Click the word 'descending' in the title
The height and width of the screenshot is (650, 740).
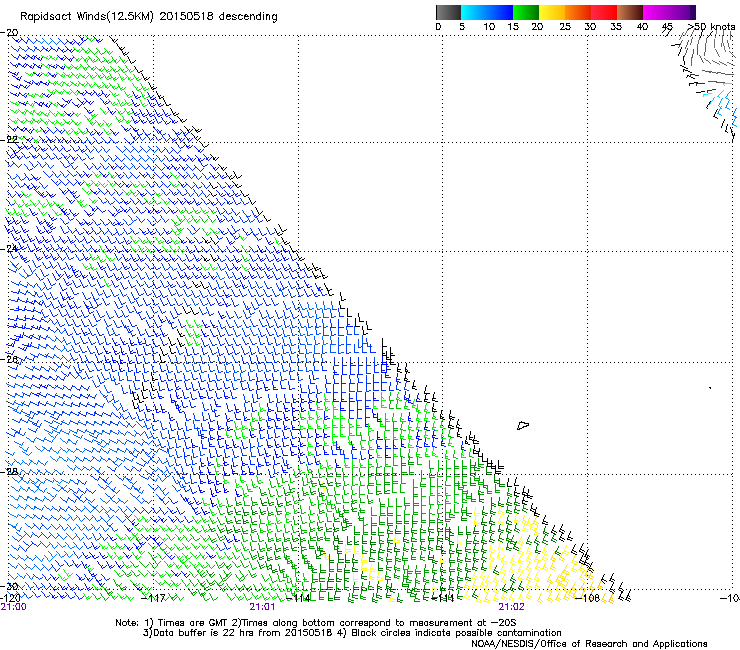pyautogui.click(x=248, y=17)
